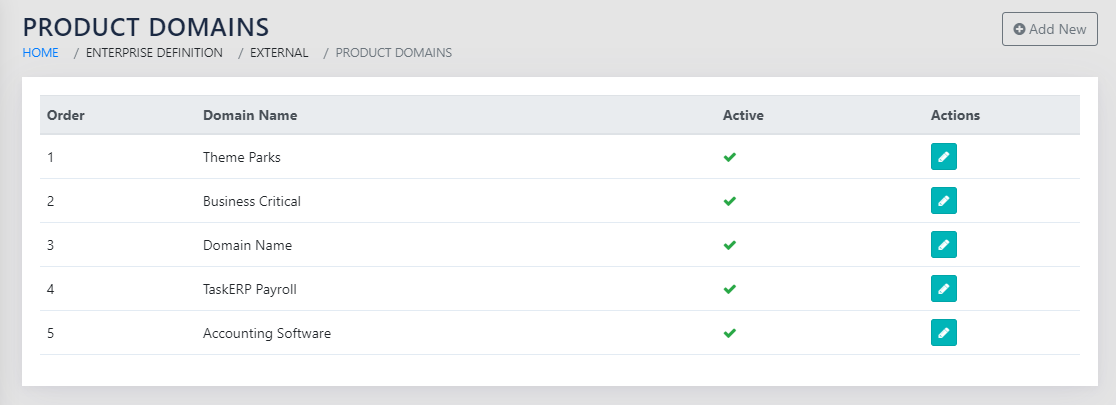Click pencil icon for Business Critical
Screen dimensions: 1116x405
[943, 201]
